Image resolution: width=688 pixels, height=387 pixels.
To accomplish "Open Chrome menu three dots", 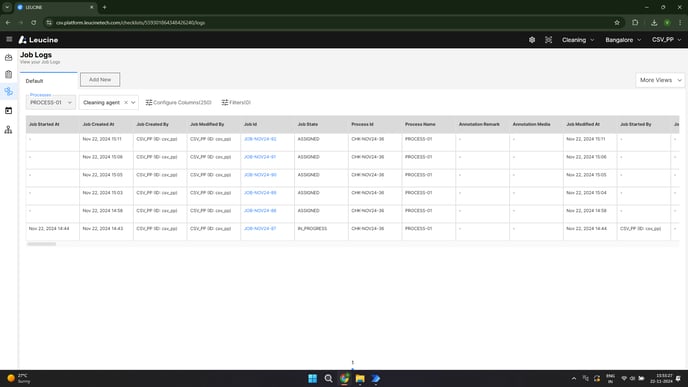I will [680, 22].
